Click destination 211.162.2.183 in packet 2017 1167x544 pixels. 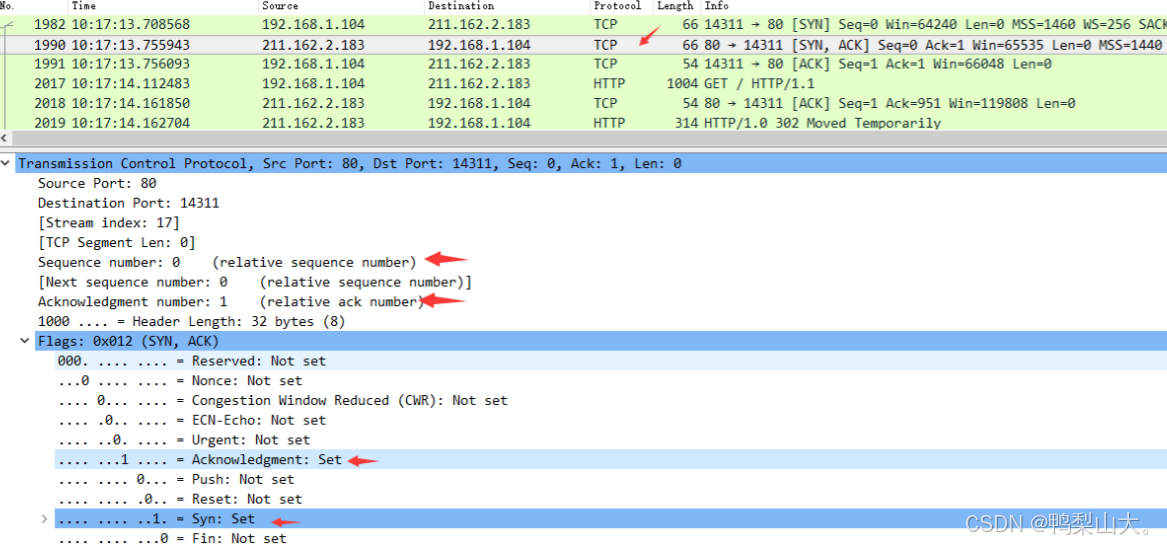point(479,83)
